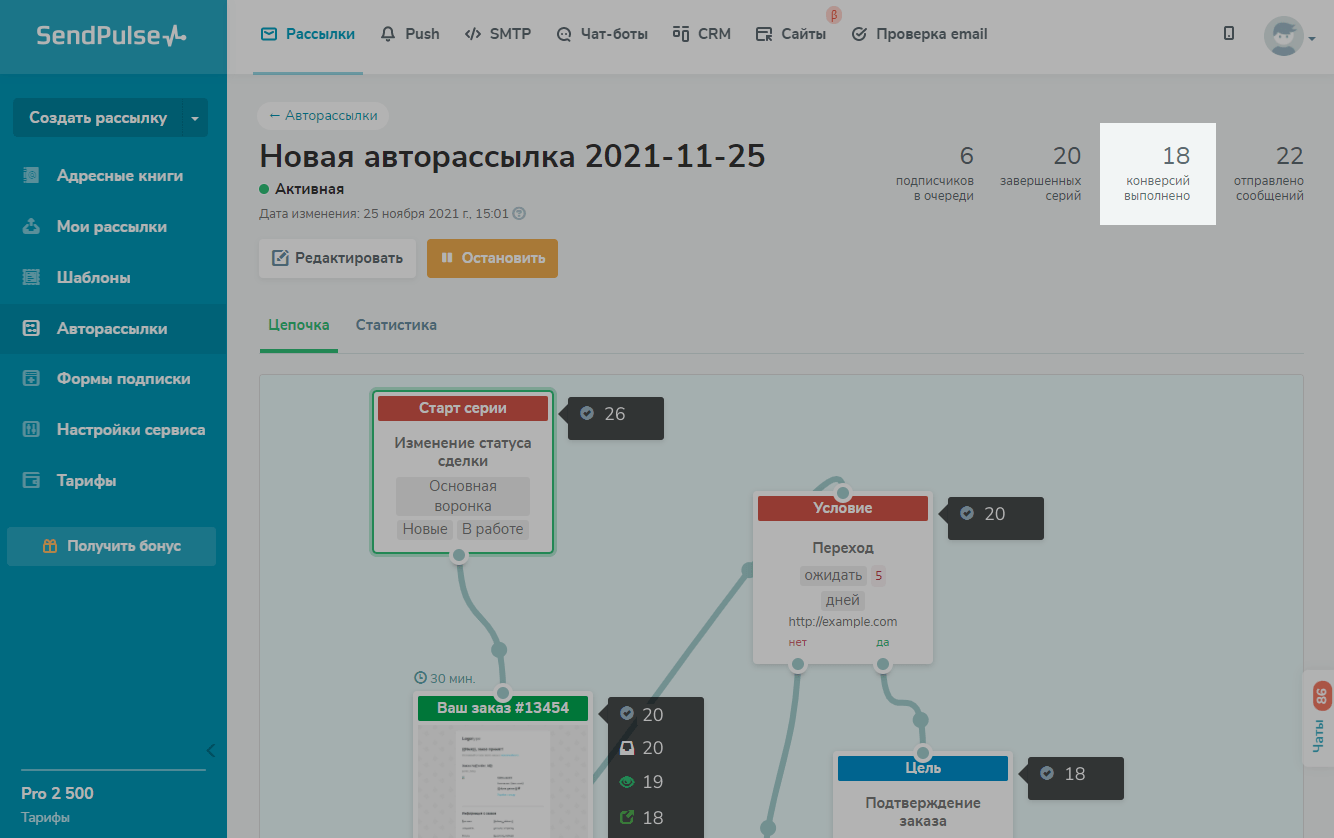Select the Старт серии block header
This screenshot has width=1334, height=838.
coord(463,408)
